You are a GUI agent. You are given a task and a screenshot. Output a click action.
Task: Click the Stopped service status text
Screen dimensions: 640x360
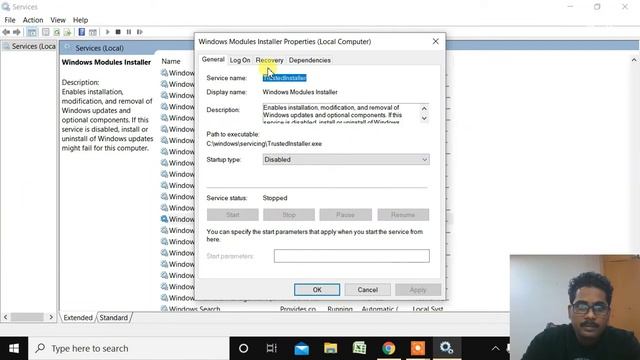(x=275, y=198)
